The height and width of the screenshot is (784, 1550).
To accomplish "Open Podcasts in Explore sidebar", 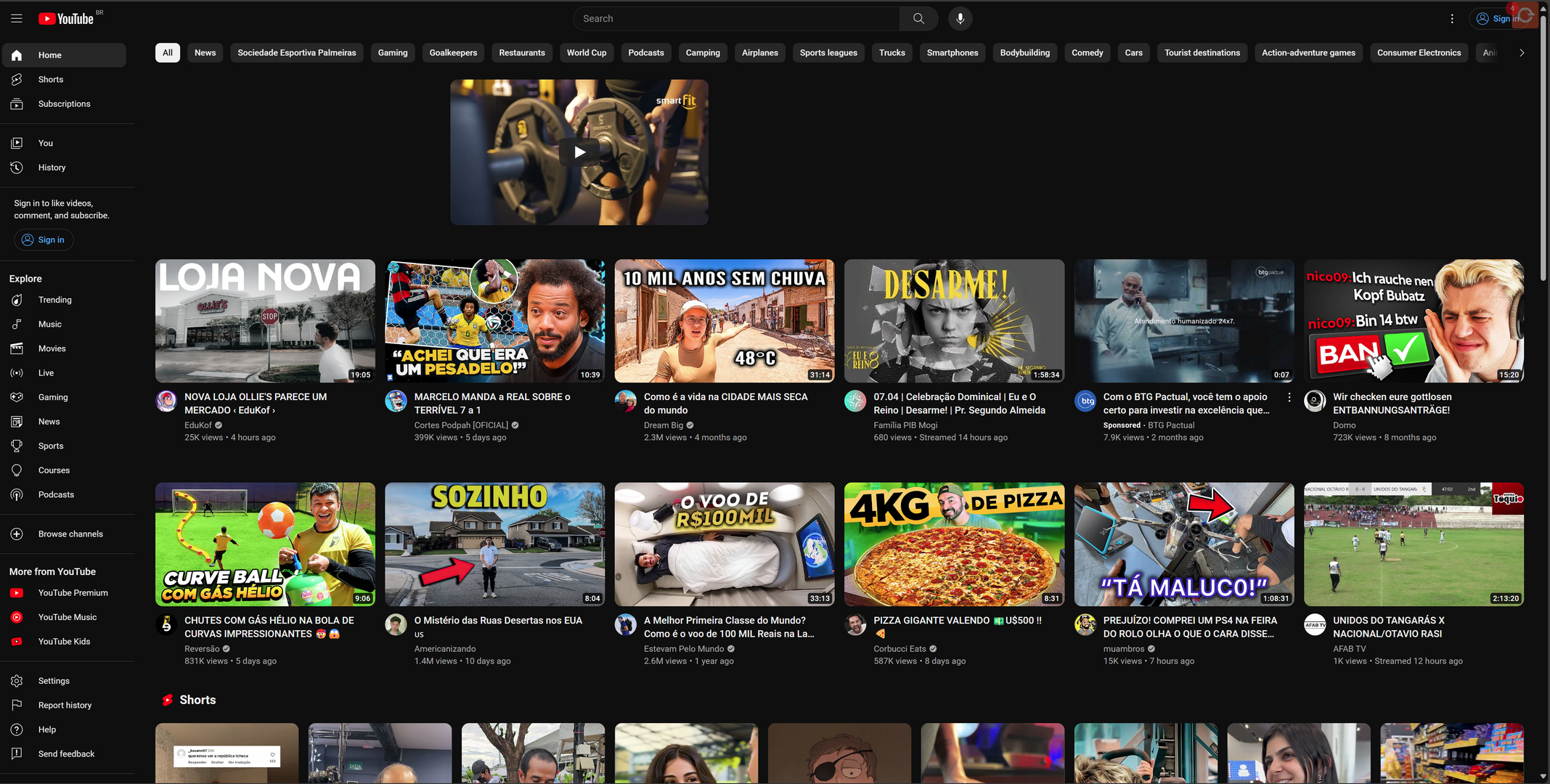I will (x=64, y=494).
